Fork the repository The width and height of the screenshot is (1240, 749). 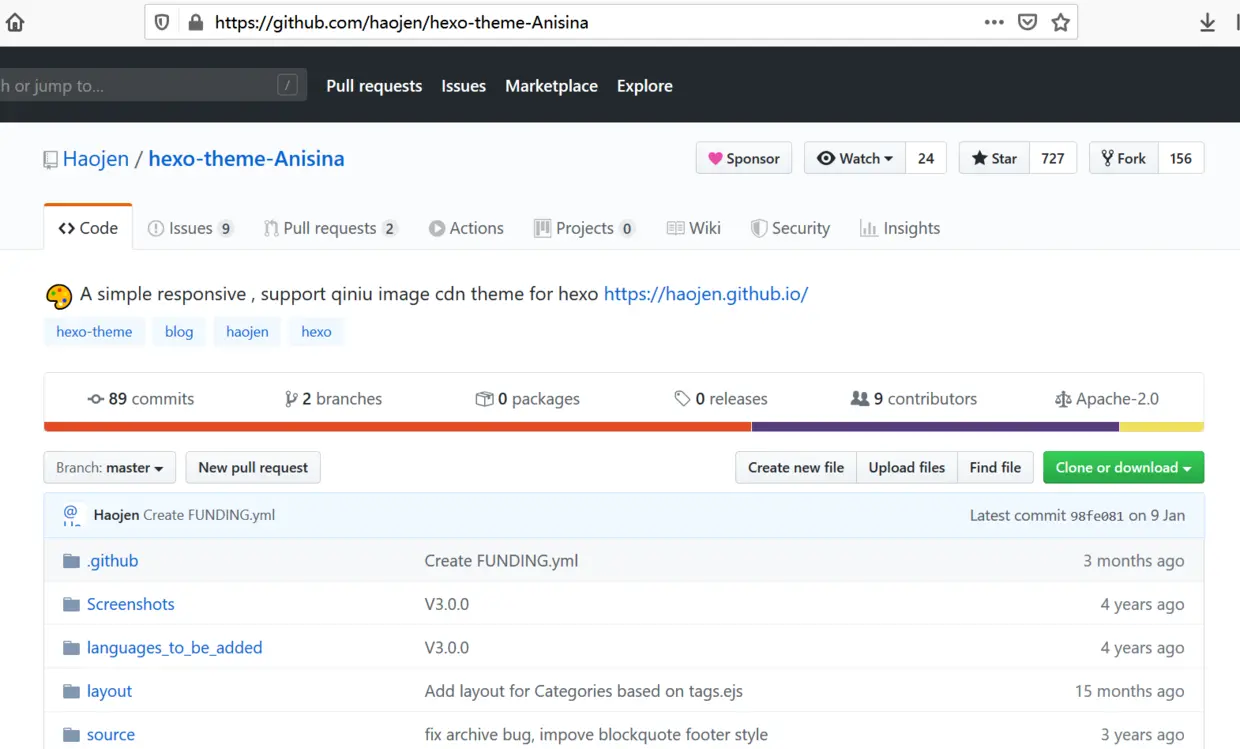click(1124, 158)
